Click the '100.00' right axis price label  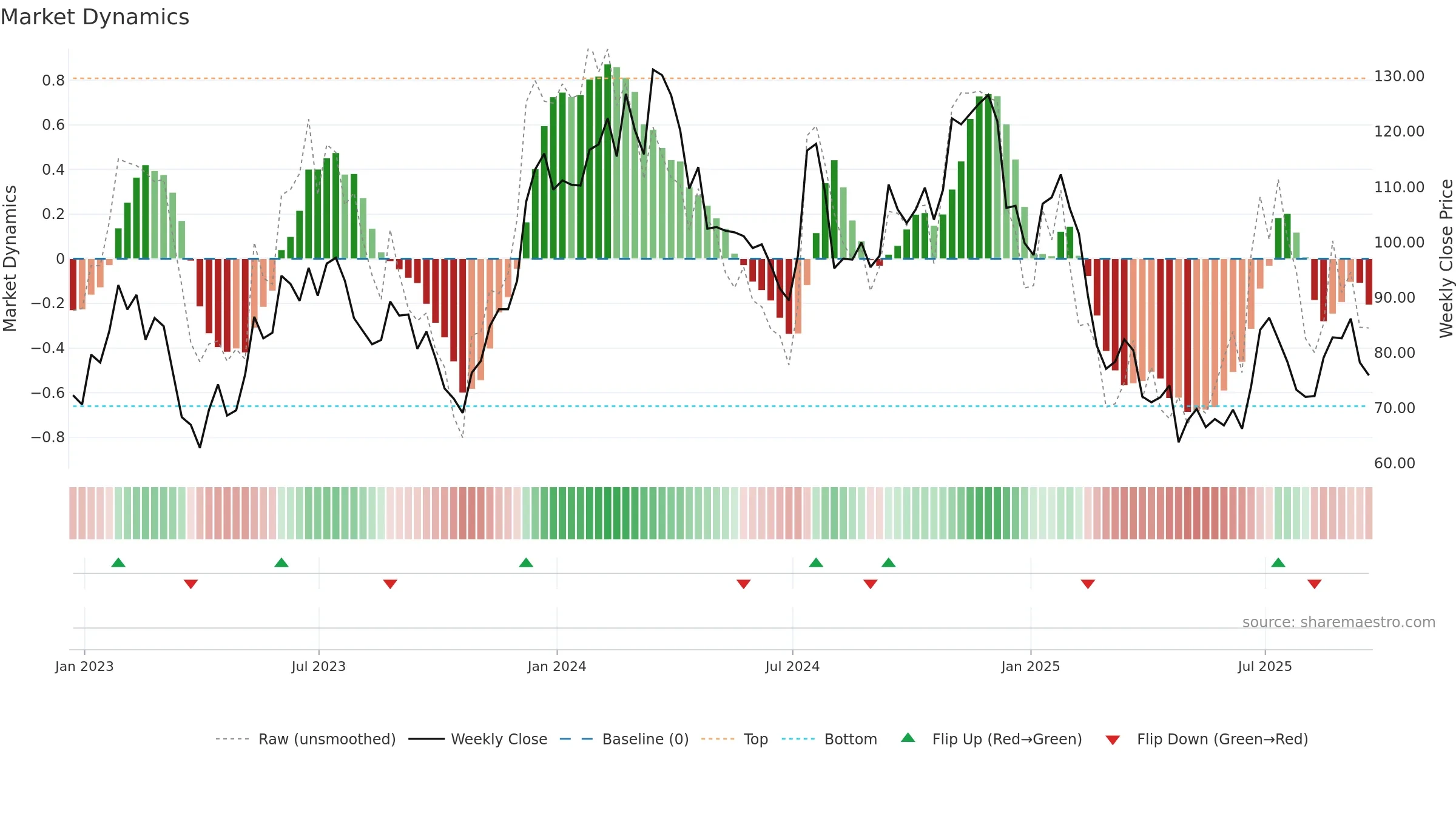click(1399, 243)
